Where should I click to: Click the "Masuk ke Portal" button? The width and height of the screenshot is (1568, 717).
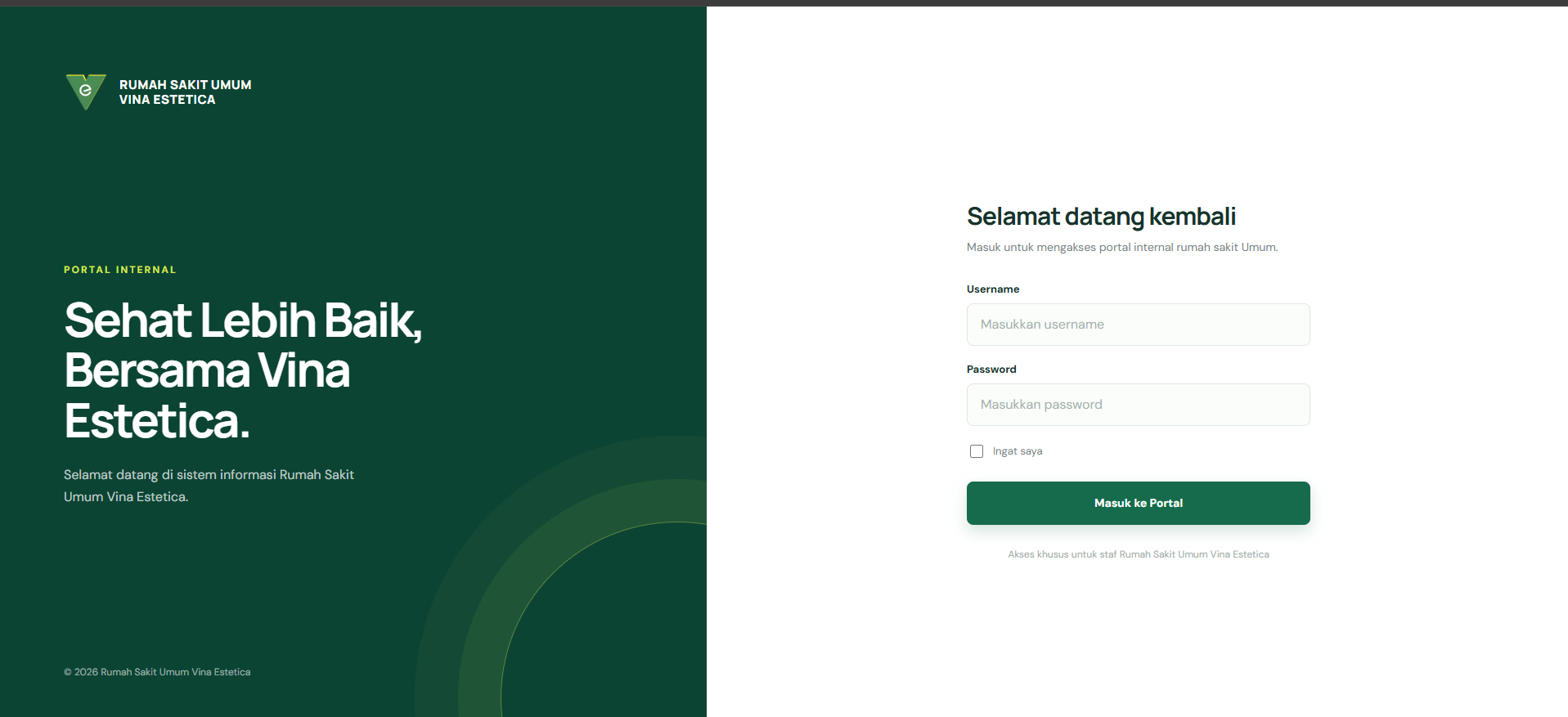coord(1138,503)
